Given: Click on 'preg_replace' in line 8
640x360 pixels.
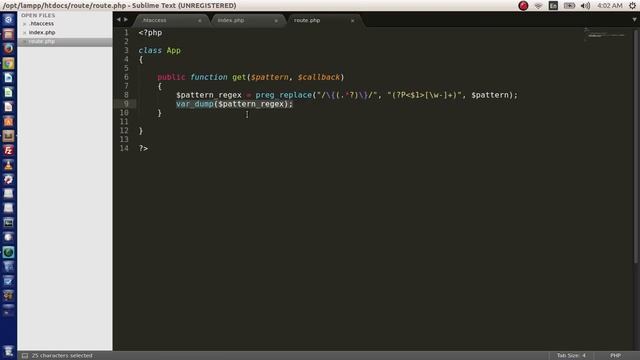Looking at the screenshot, I should (284, 95).
